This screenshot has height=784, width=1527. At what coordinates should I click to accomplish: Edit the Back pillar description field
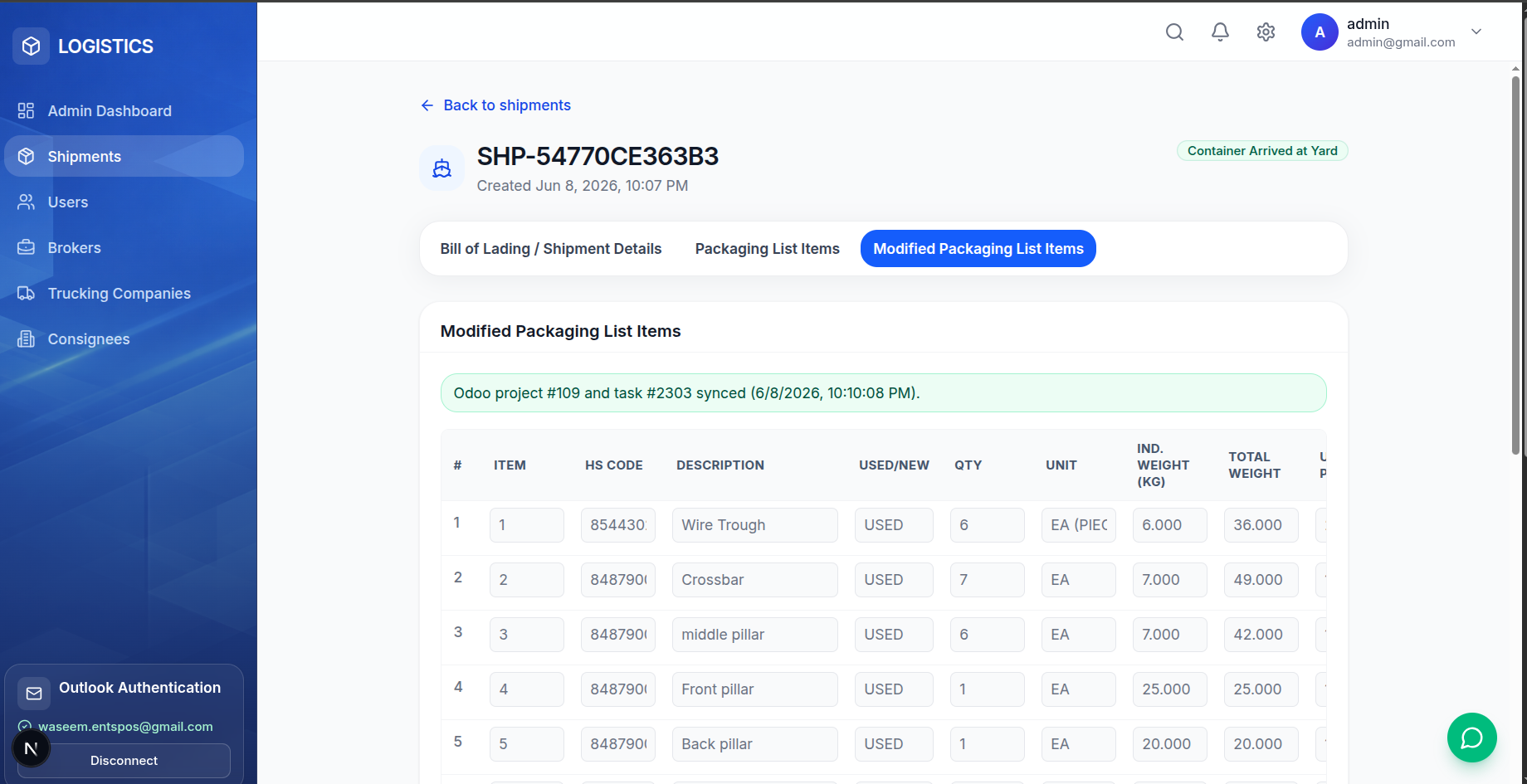click(x=755, y=744)
